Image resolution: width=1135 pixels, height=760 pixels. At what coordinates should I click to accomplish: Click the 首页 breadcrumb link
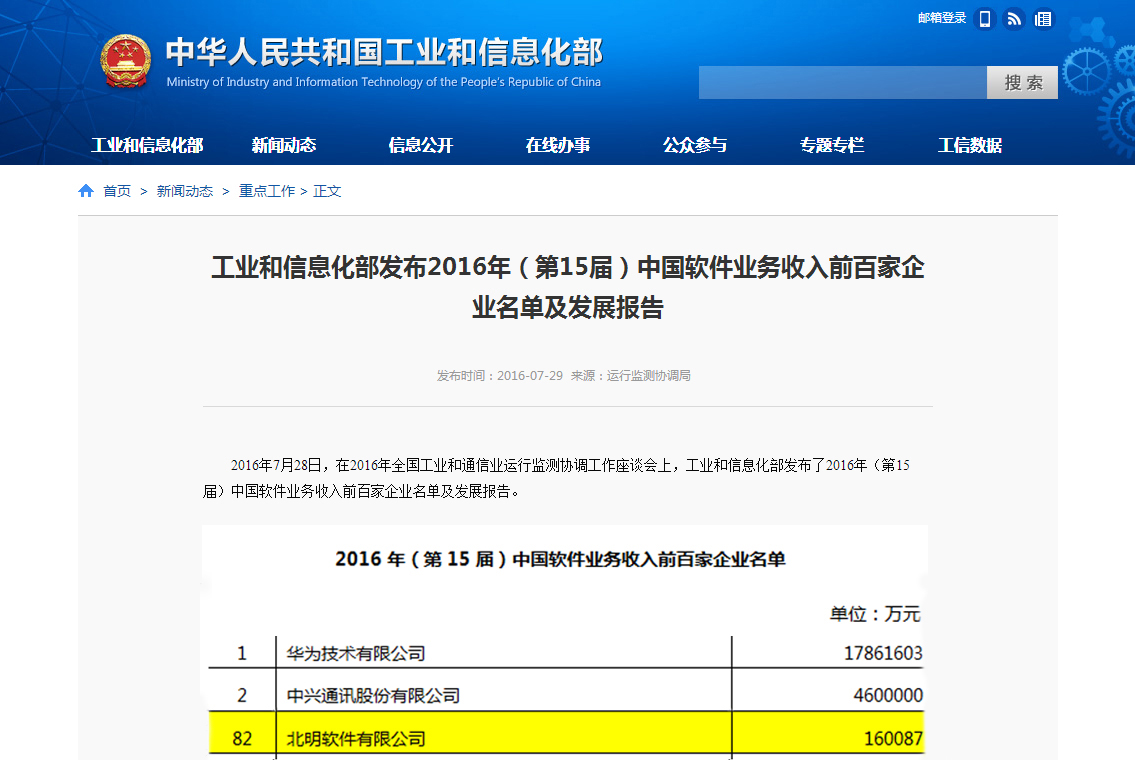click(117, 191)
